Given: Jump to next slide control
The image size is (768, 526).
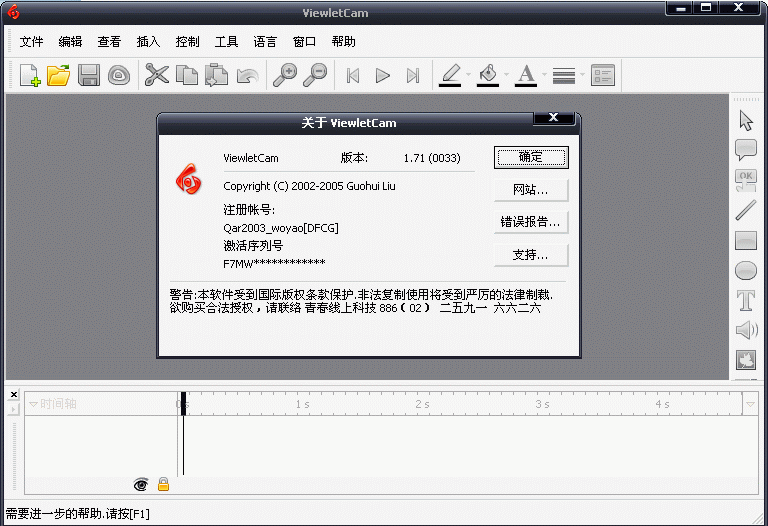Looking at the screenshot, I should coord(413,76).
